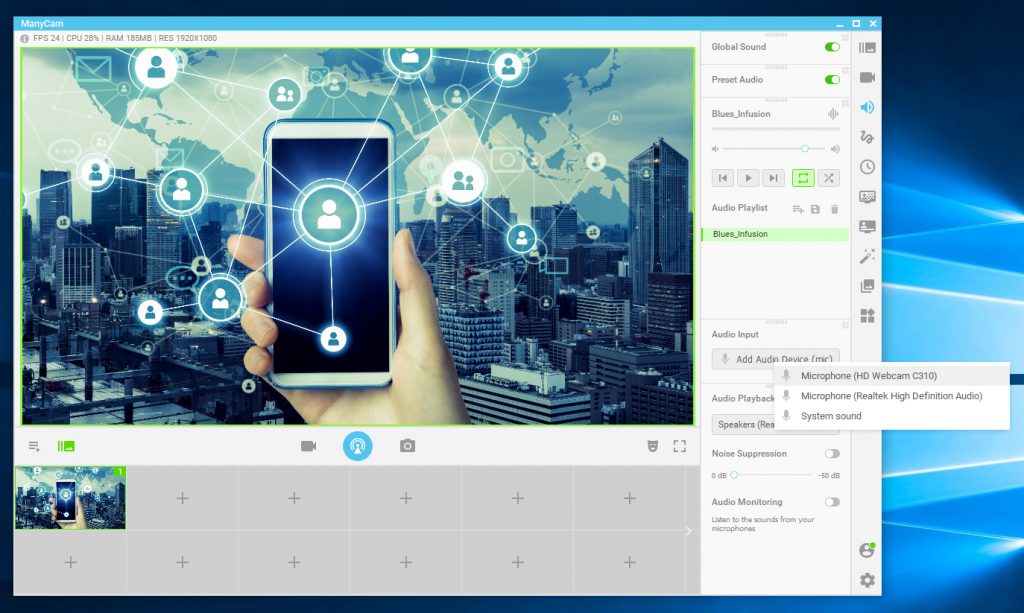
Task: Take a snapshot with the camera icon
Action: pyautogui.click(x=408, y=446)
